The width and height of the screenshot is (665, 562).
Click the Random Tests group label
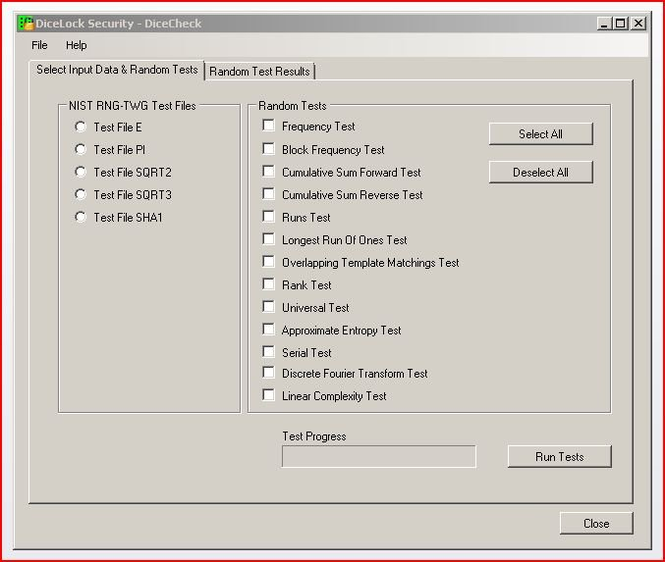[292, 106]
